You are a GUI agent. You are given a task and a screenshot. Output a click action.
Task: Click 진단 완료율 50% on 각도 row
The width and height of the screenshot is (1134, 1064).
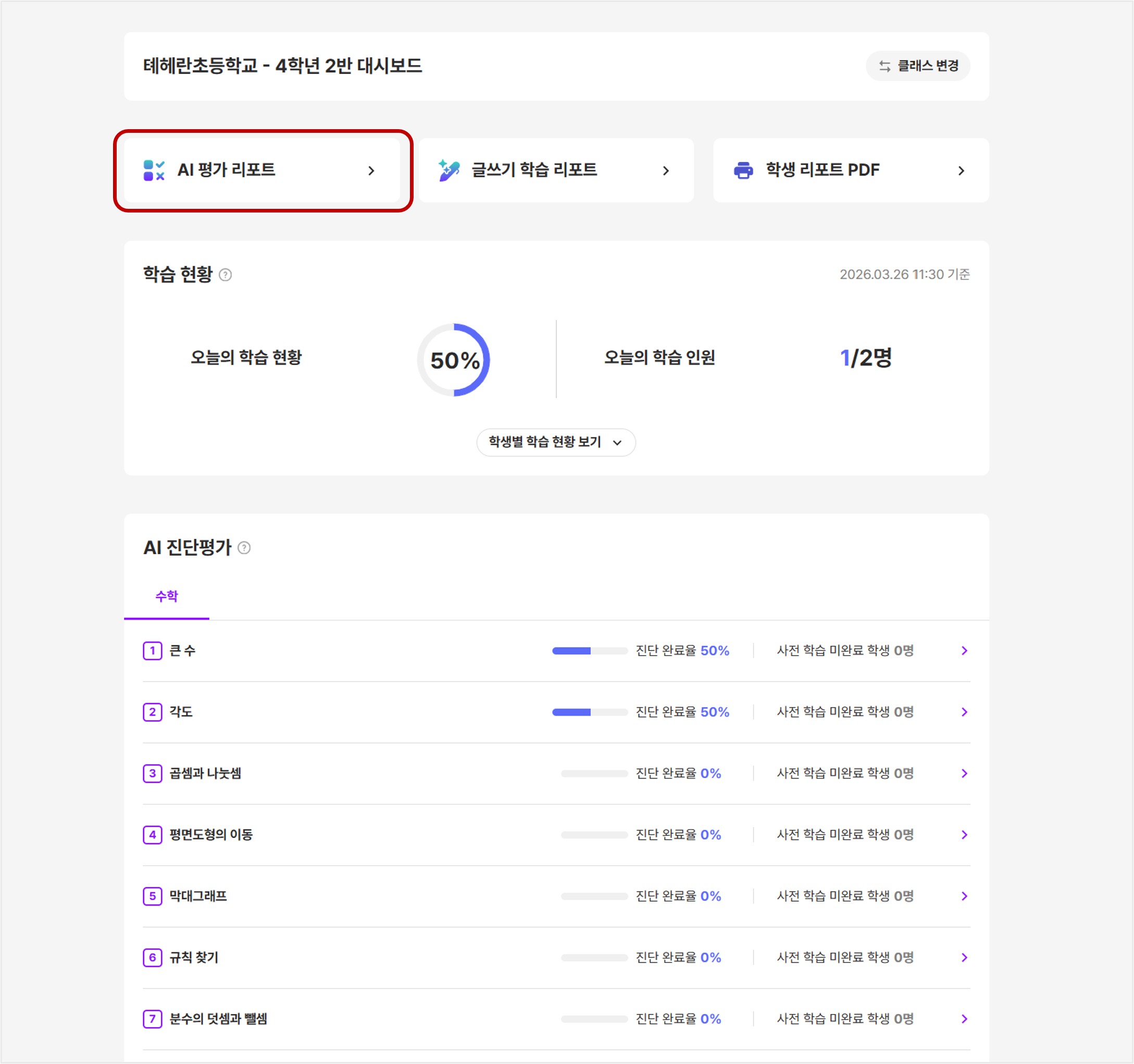(x=682, y=712)
